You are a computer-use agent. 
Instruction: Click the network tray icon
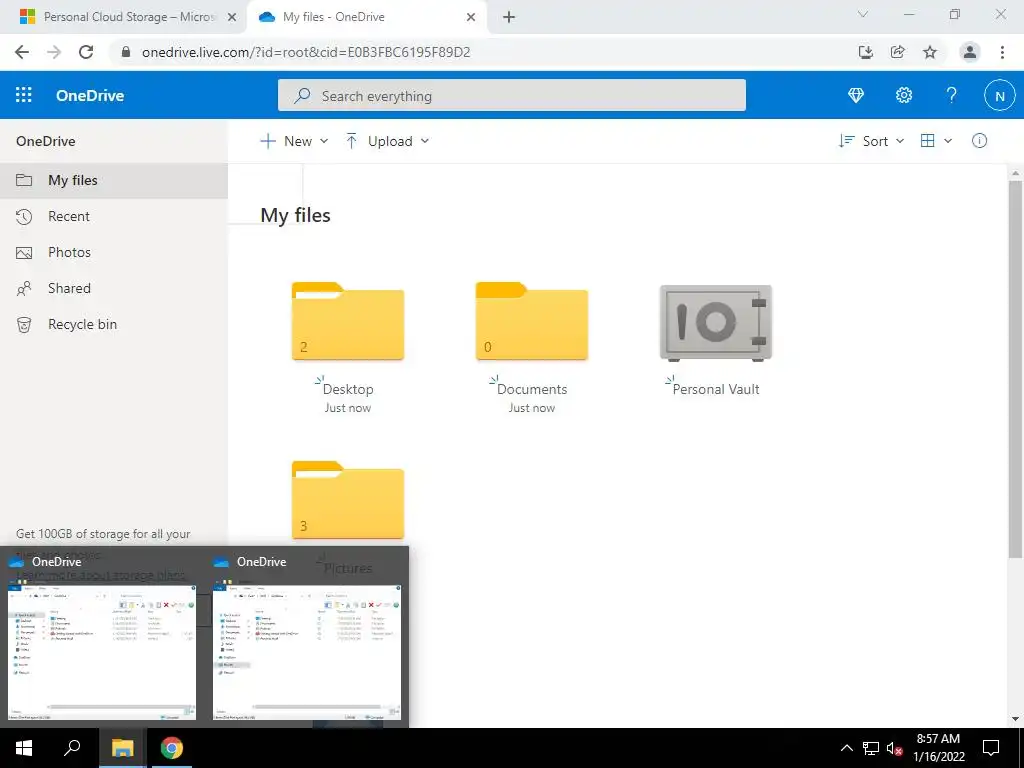[871, 748]
